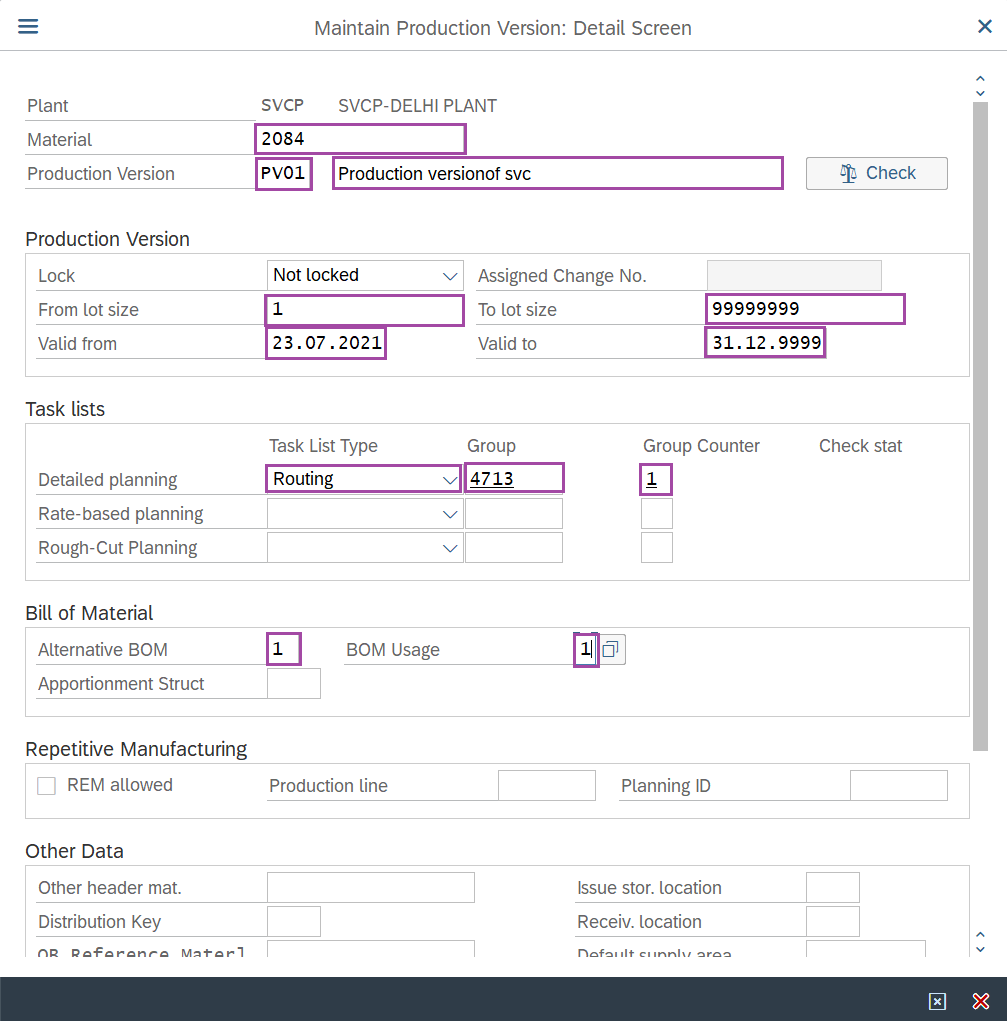Open Detailed planning Task List Type dropdown
The width and height of the screenshot is (1007, 1021).
click(449, 479)
